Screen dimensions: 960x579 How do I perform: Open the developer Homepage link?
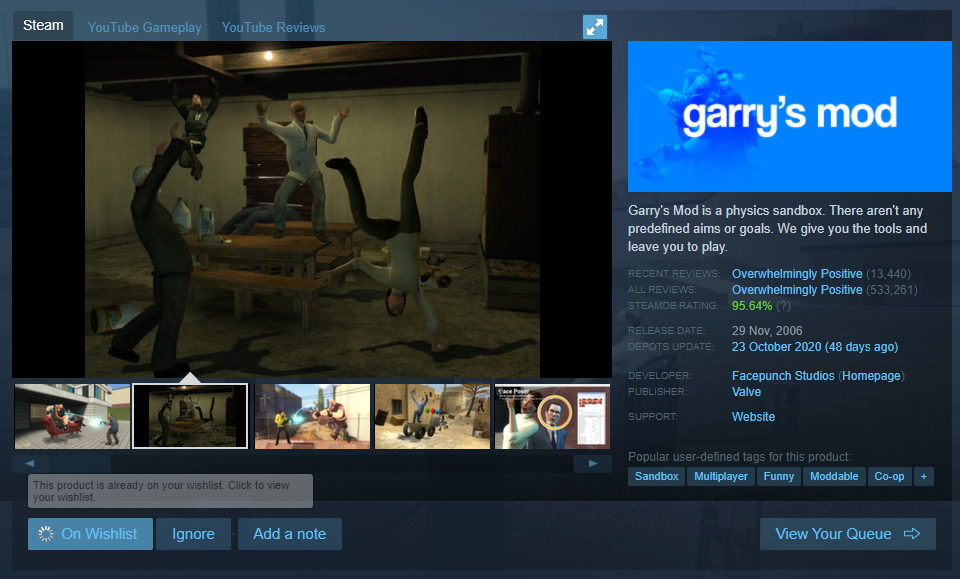click(871, 376)
